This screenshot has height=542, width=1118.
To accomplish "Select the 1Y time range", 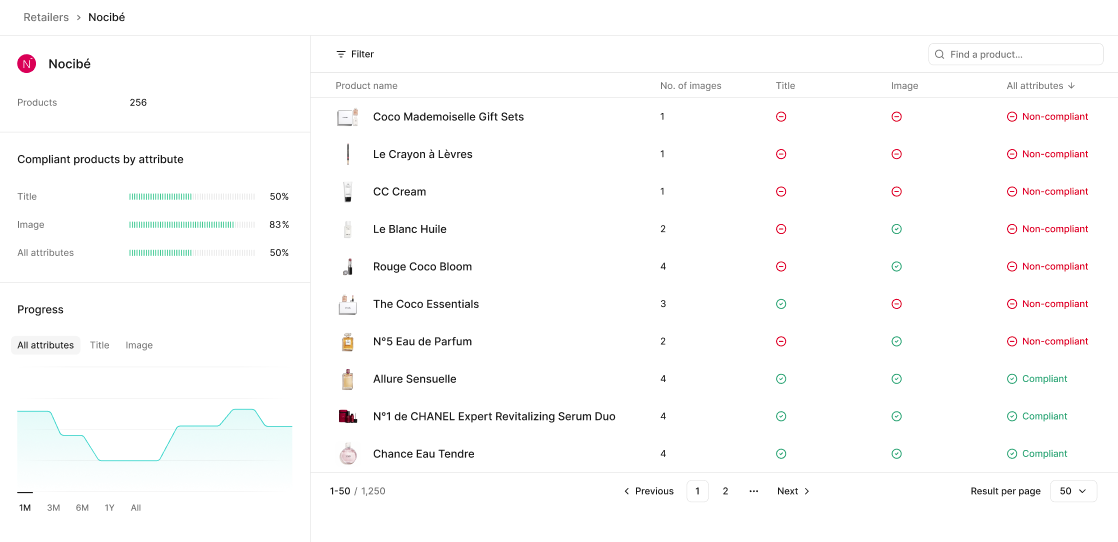I will point(109,508).
